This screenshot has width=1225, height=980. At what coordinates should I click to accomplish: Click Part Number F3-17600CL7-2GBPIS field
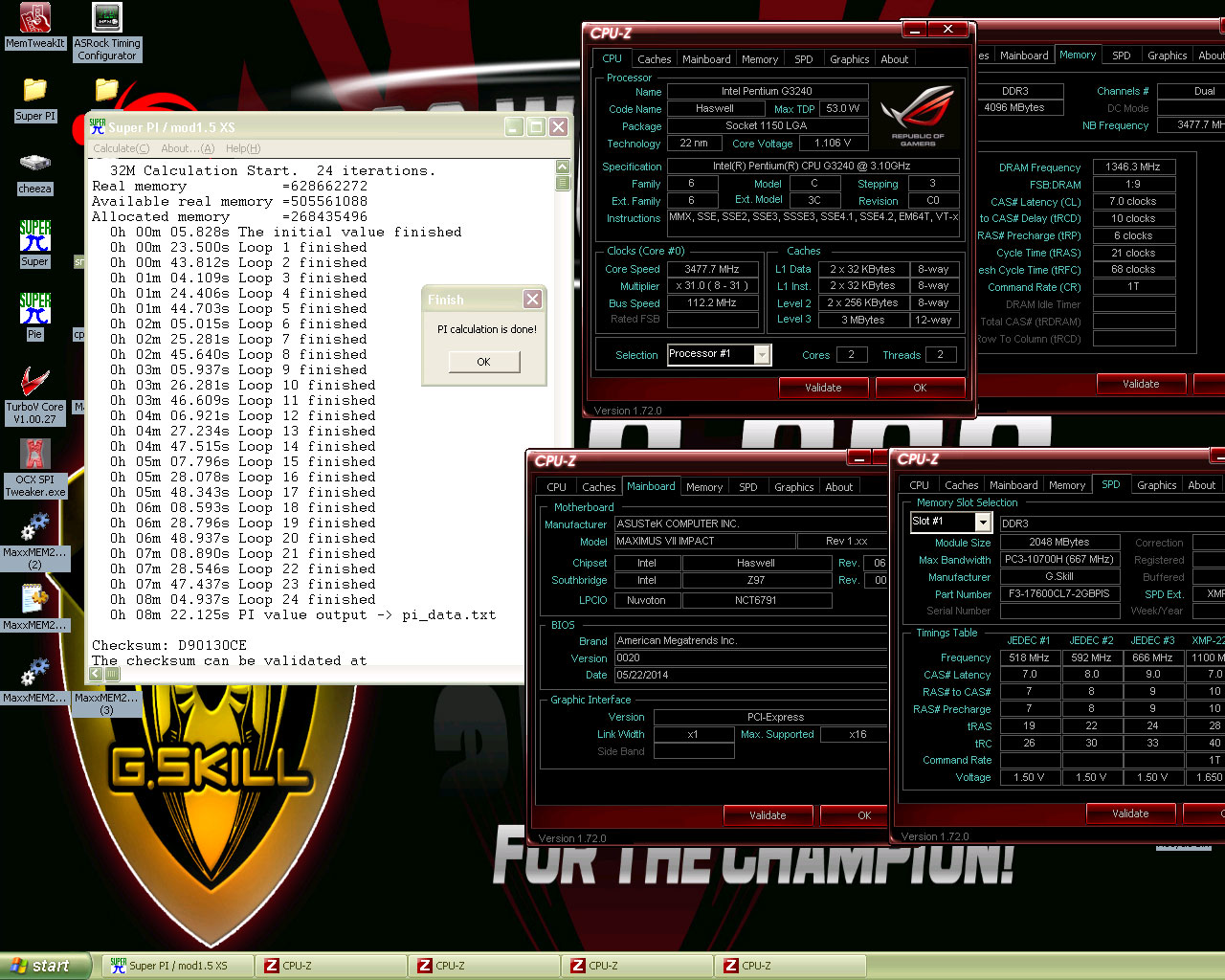pyautogui.click(x=1059, y=593)
